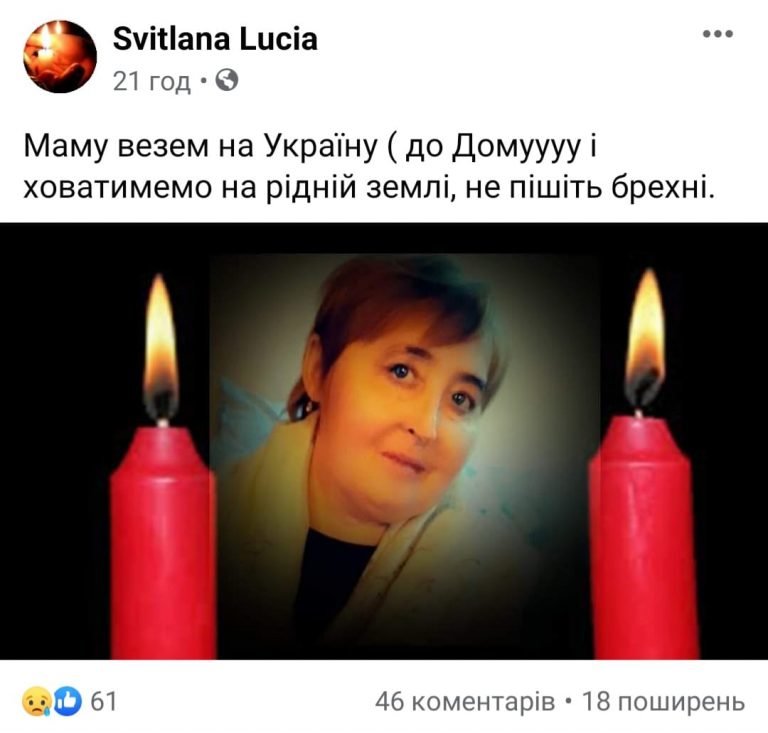Viewport: 768px width, 733px height.
Task: Open the woman's portrait in the post photo
Action: [x=405, y=455]
